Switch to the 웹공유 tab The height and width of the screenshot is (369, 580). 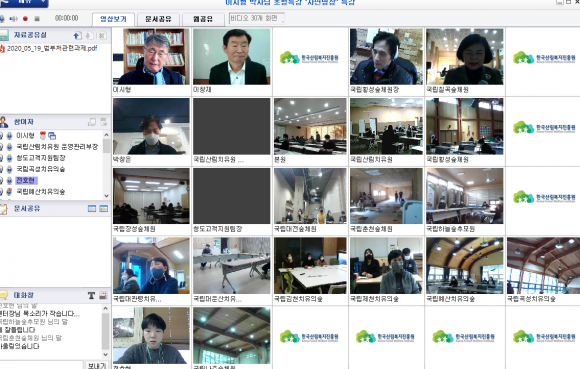[x=203, y=19]
